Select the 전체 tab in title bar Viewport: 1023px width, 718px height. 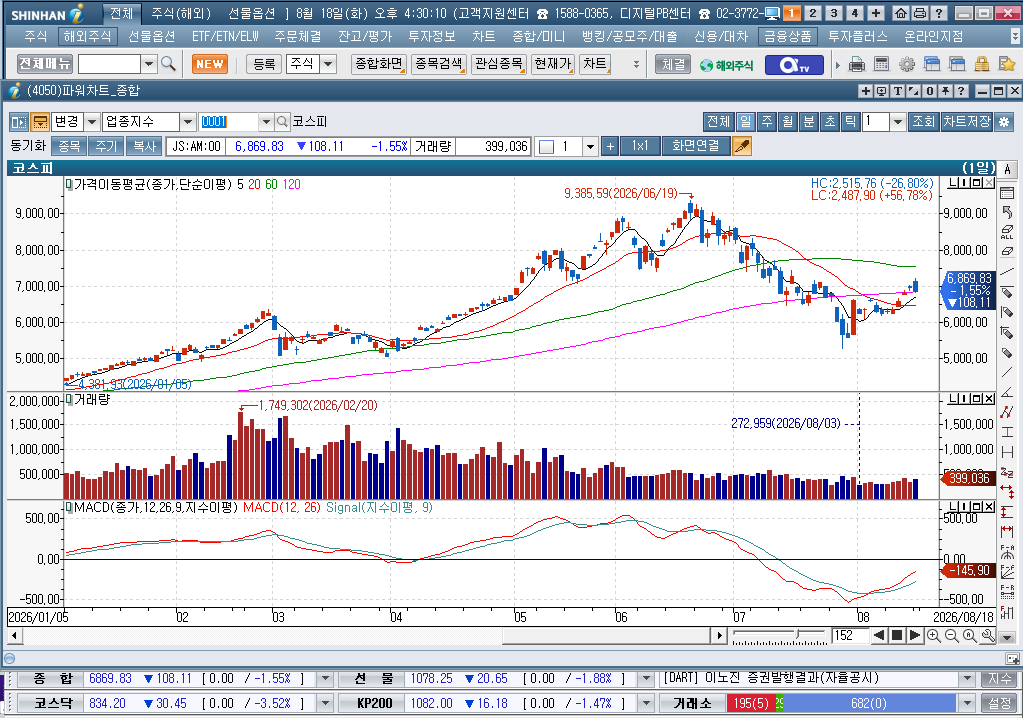122,13
